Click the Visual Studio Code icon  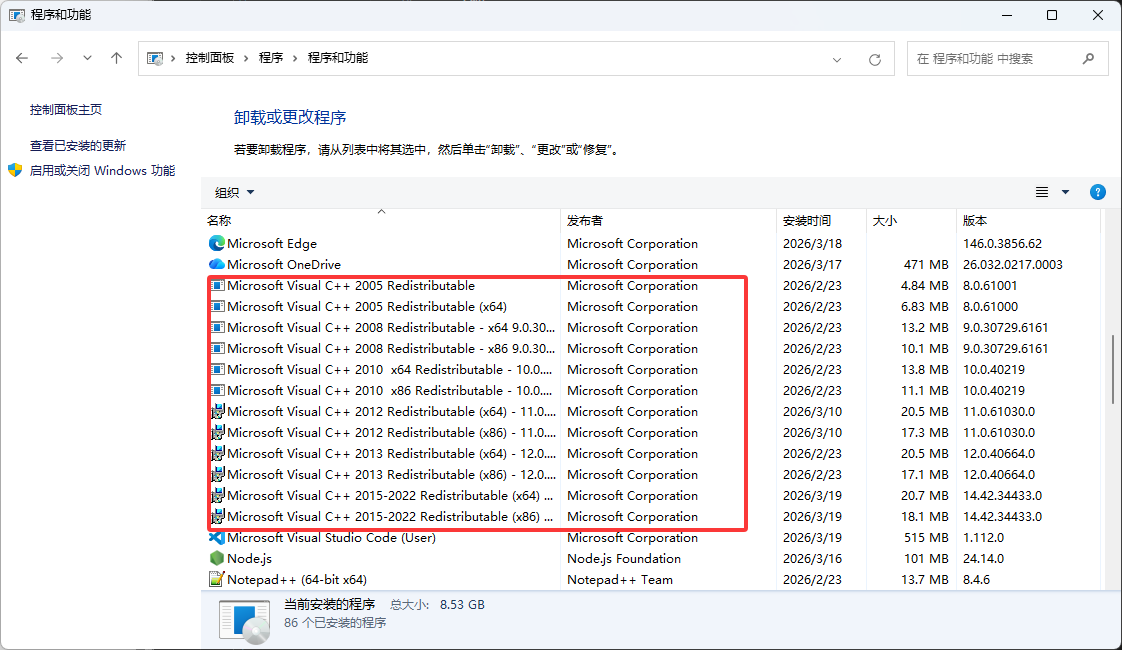pos(216,538)
